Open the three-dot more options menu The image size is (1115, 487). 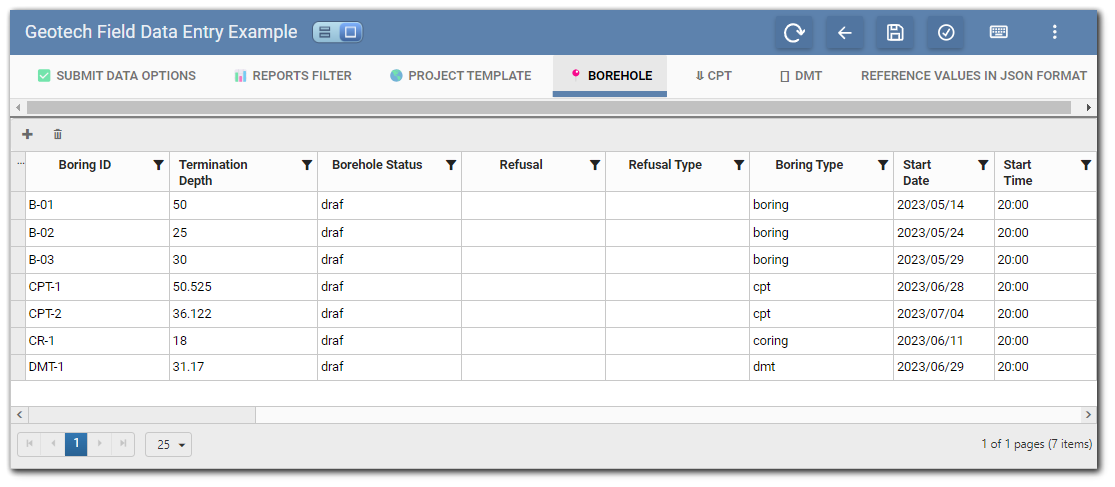coord(1054,33)
